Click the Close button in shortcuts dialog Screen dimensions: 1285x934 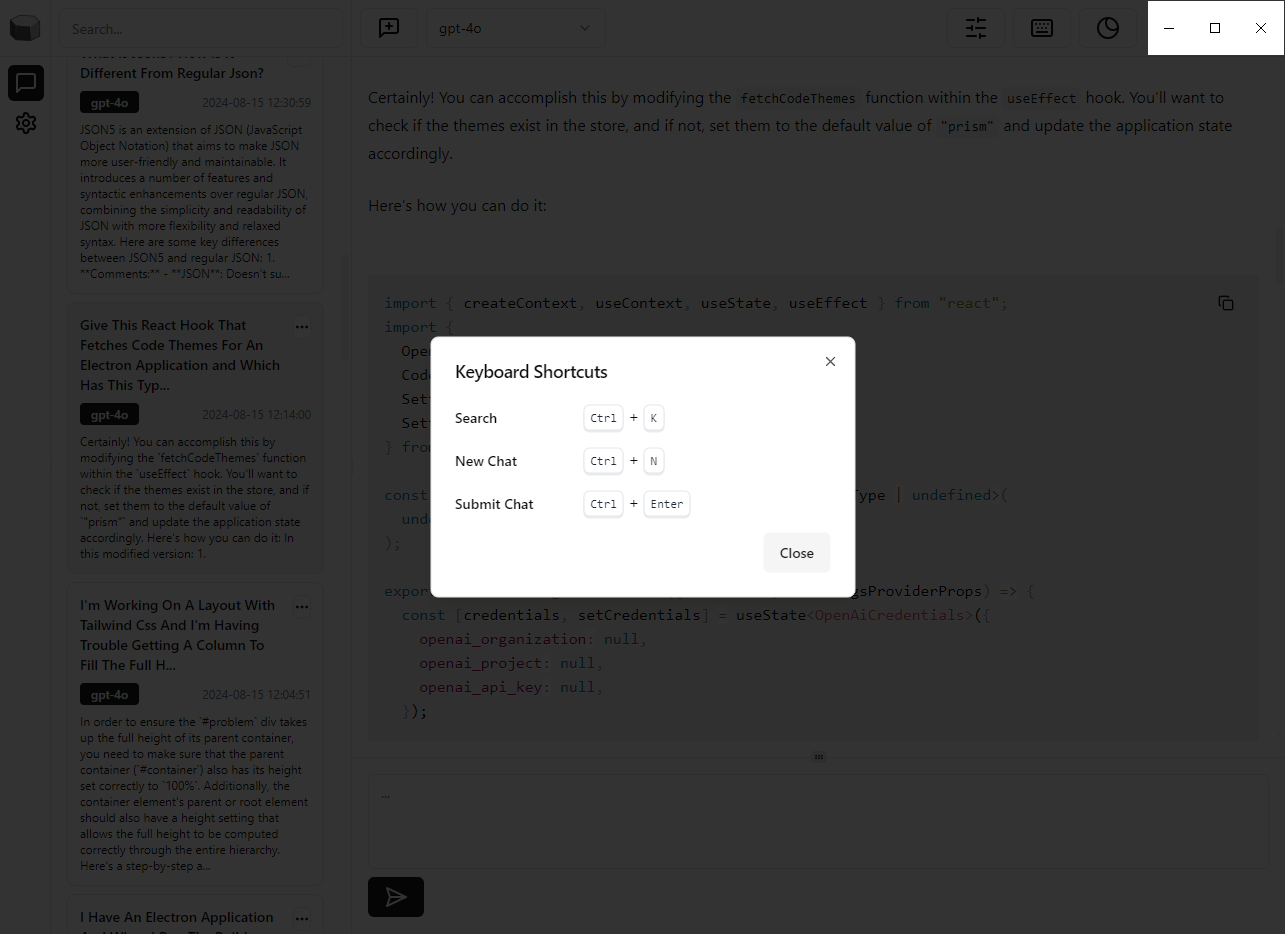[796, 553]
